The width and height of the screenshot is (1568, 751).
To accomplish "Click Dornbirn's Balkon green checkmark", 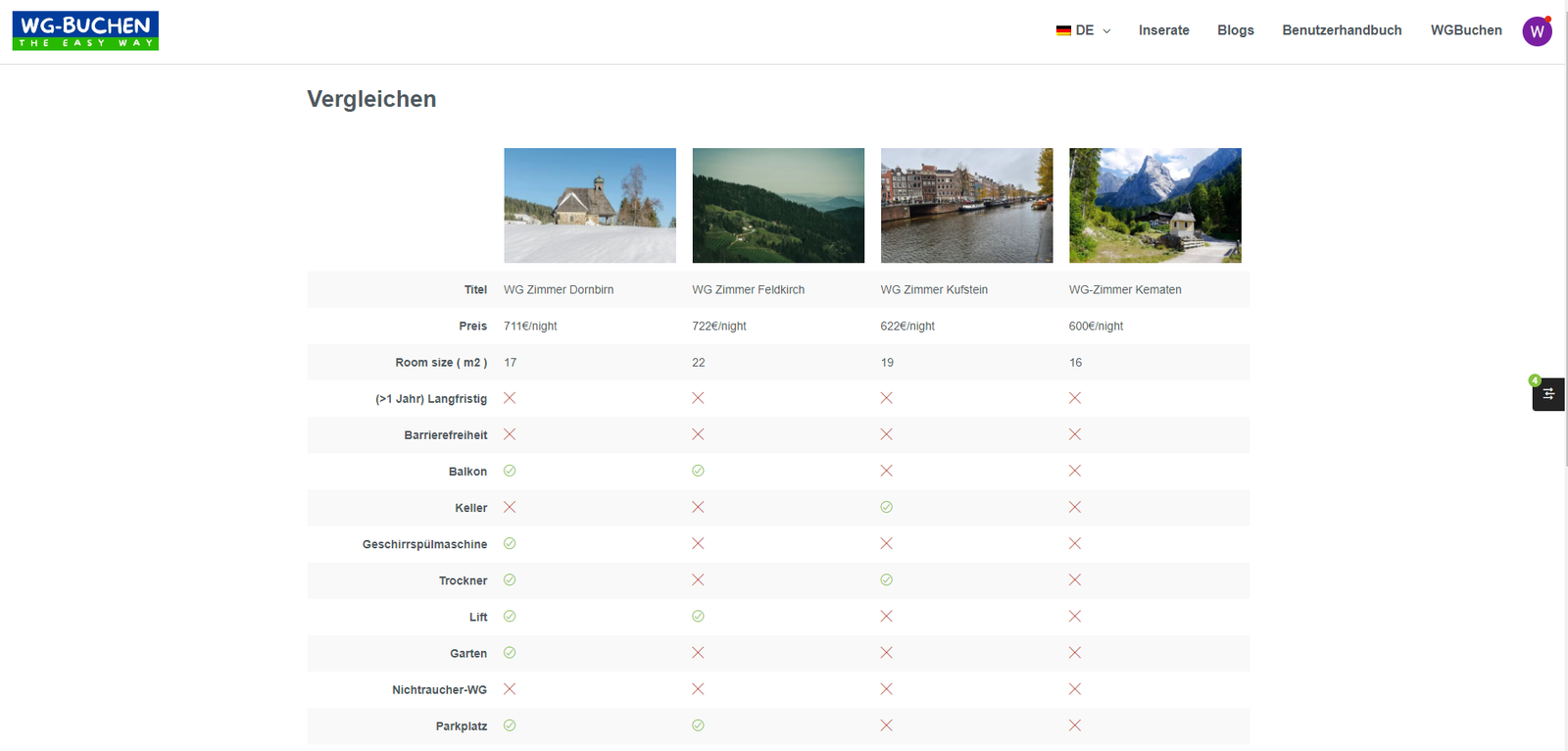I will tap(510, 471).
